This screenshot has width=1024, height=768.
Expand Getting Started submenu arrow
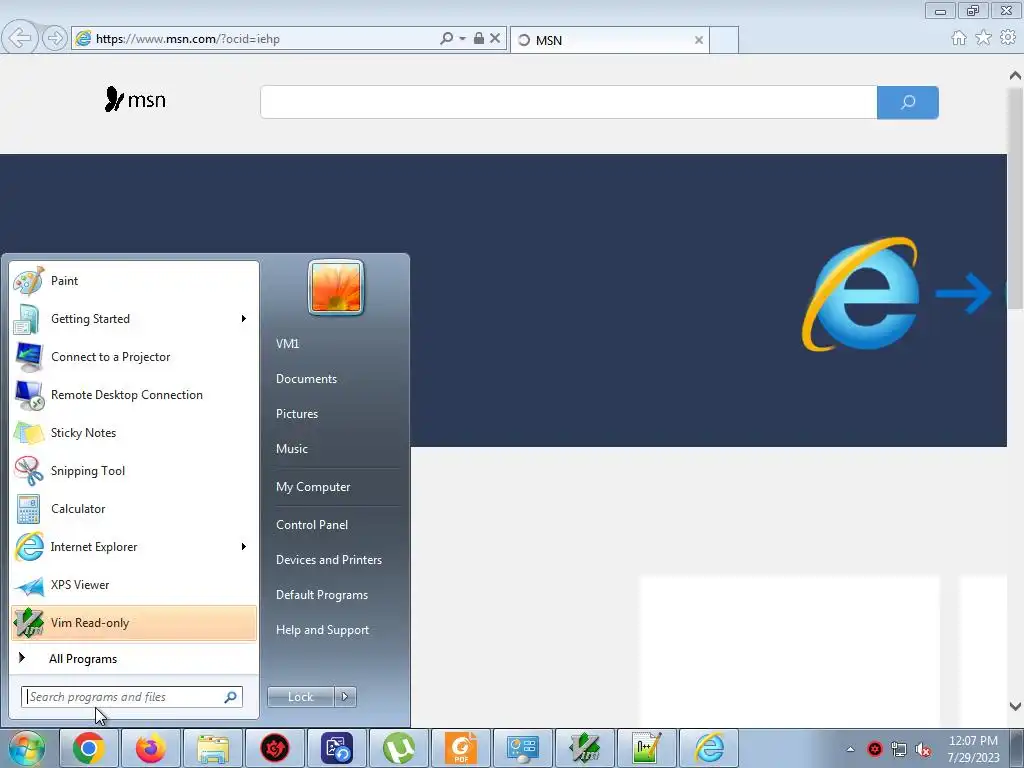click(x=244, y=319)
